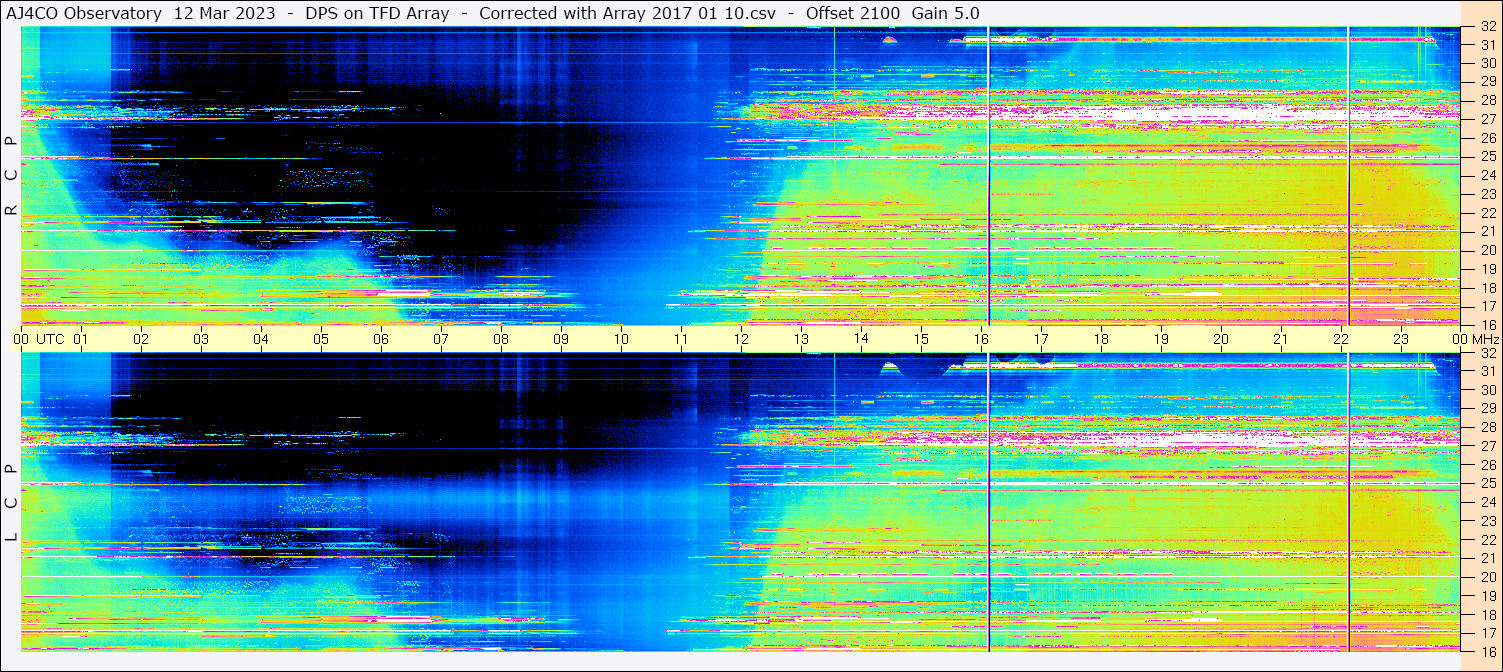Click the 32 MHz tick in LCP panel
Viewport: 1503px width, 672px height.
(1487, 353)
